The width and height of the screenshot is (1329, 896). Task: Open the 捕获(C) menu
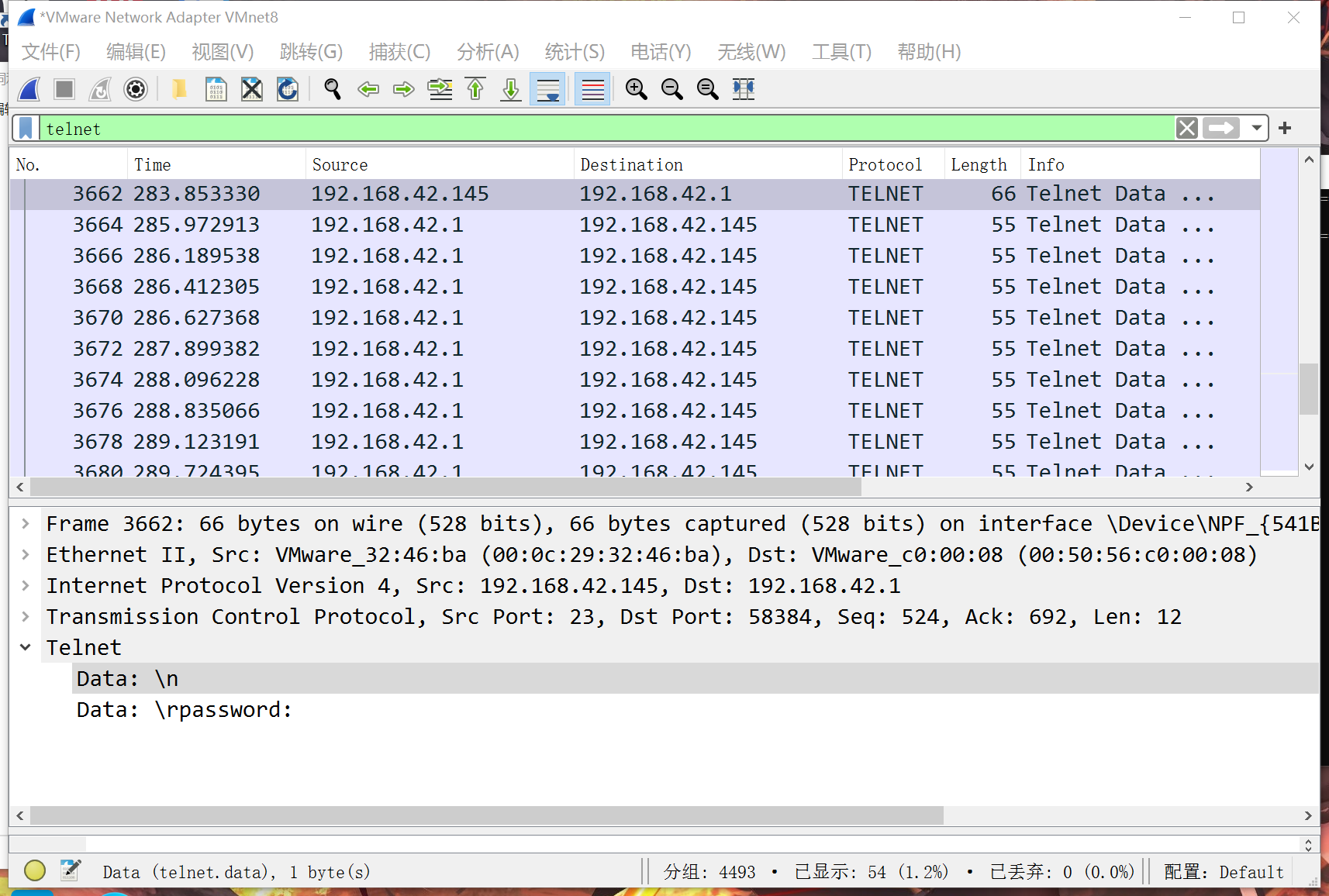(x=399, y=52)
